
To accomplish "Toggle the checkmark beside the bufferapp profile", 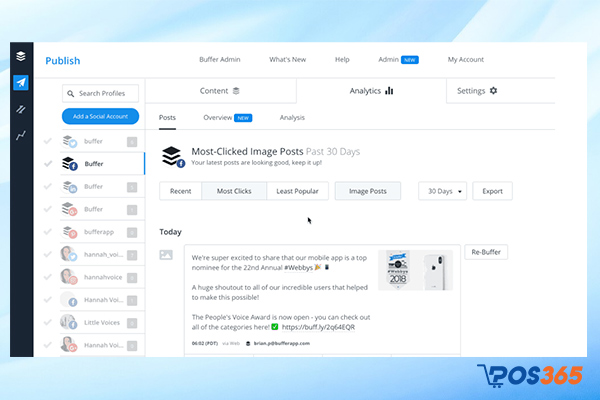I will (x=48, y=231).
